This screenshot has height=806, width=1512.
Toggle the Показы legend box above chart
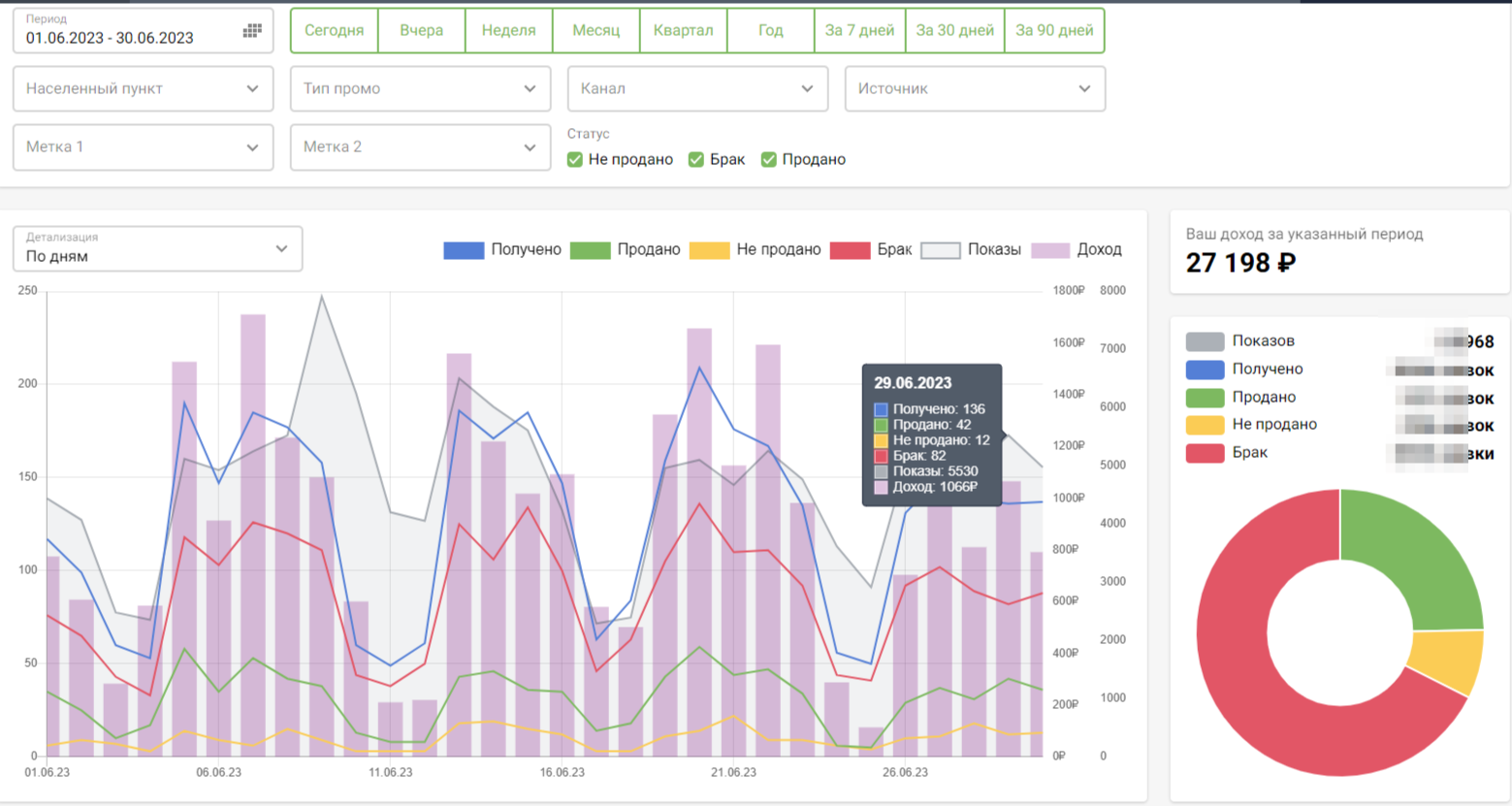point(940,250)
